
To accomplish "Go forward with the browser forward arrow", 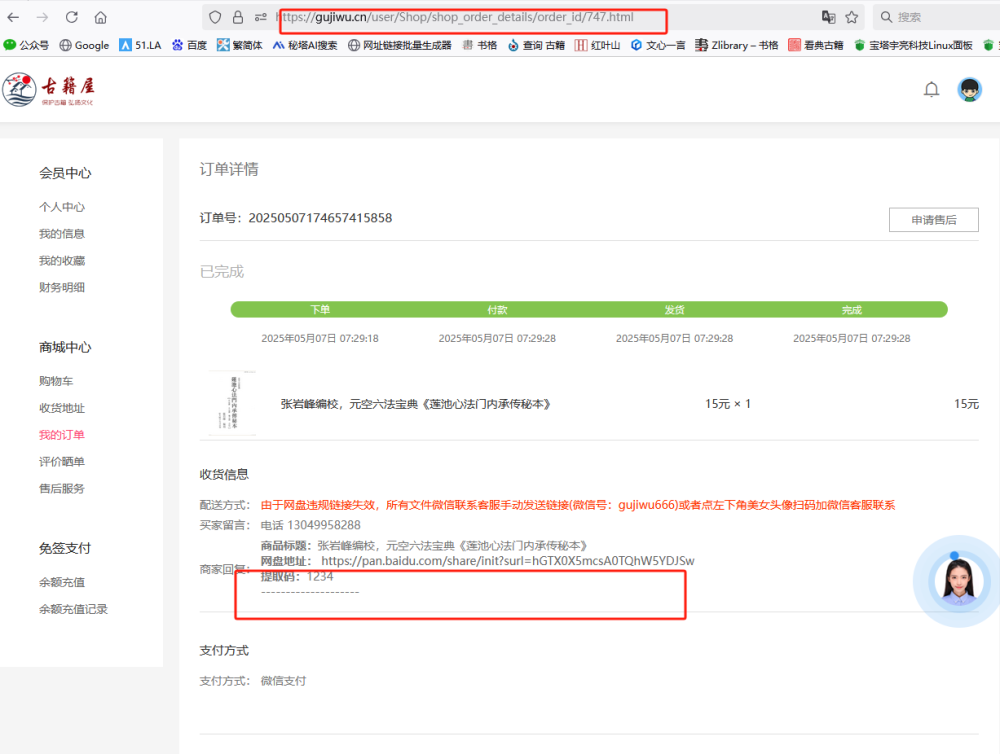I will point(42,17).
